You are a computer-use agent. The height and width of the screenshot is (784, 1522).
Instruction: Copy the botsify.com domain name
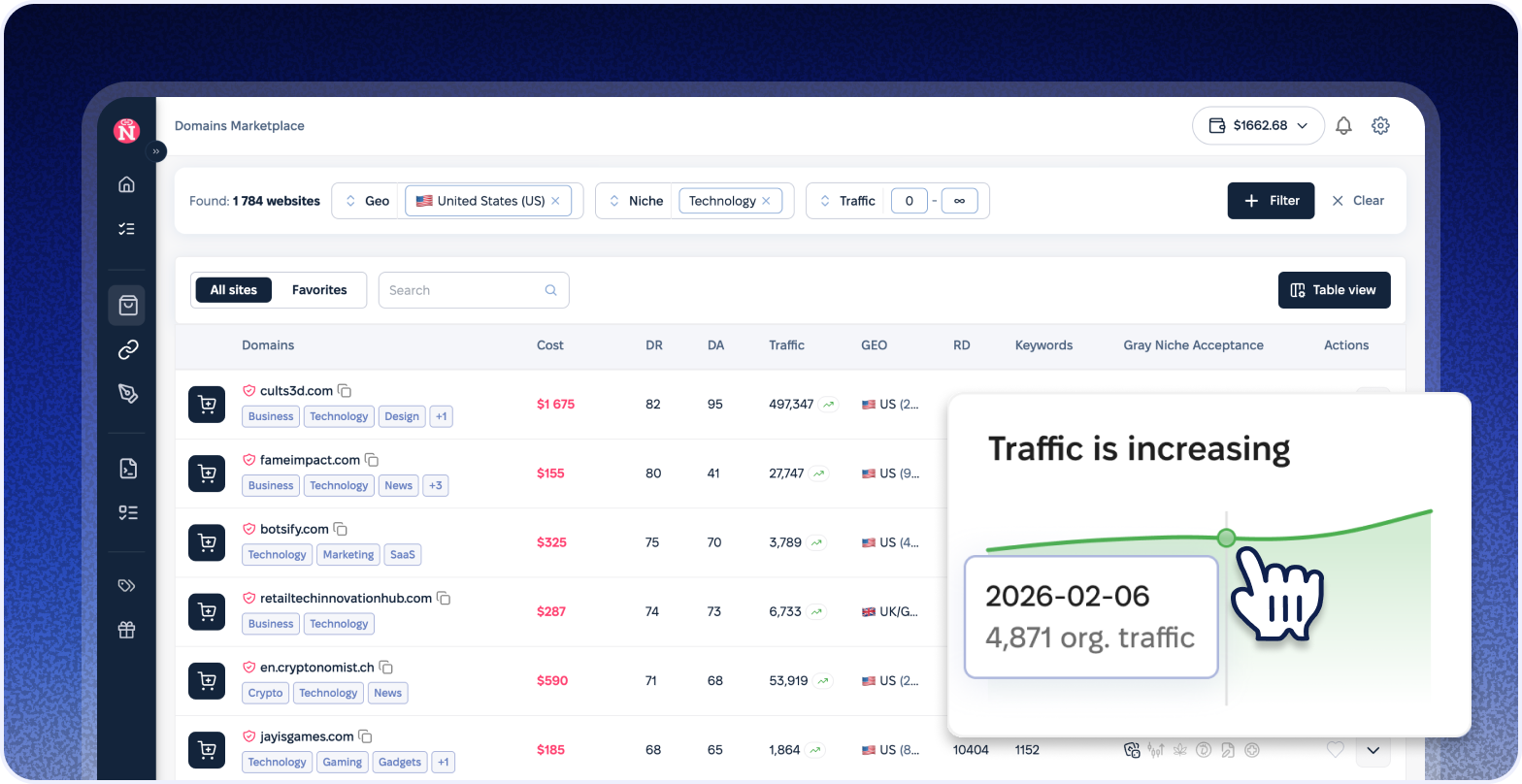(341, 529)
